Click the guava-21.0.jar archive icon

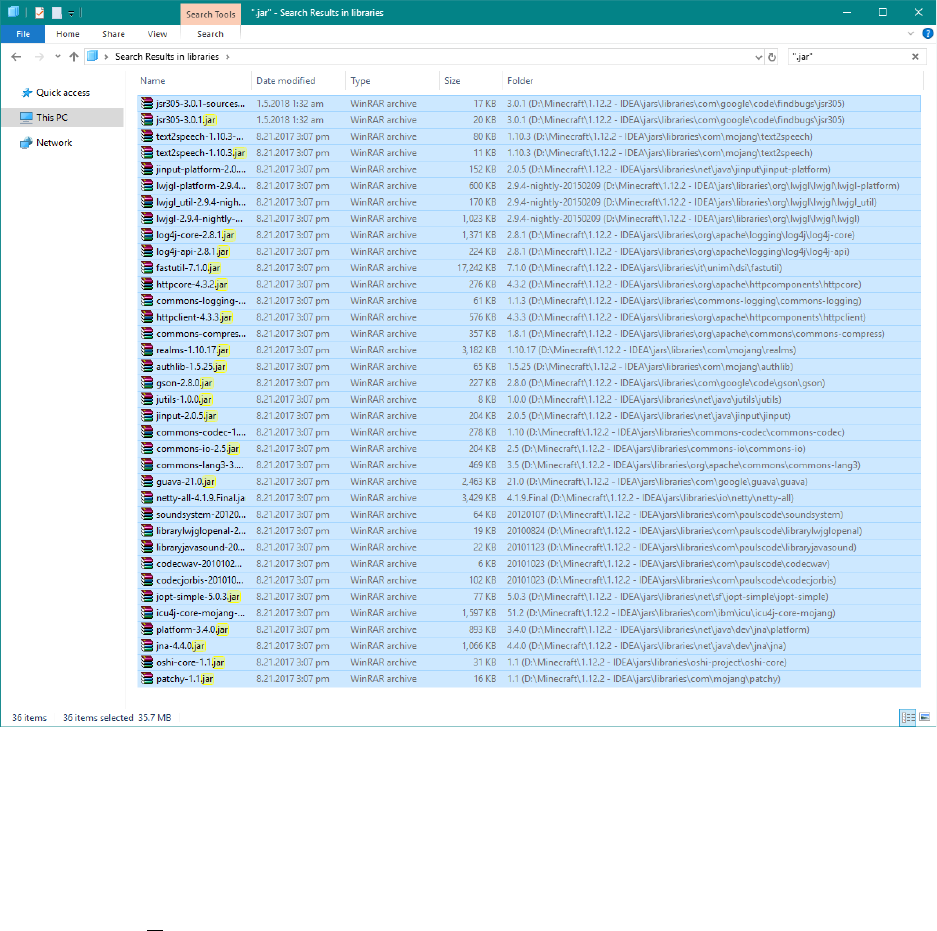click(146, 482)
